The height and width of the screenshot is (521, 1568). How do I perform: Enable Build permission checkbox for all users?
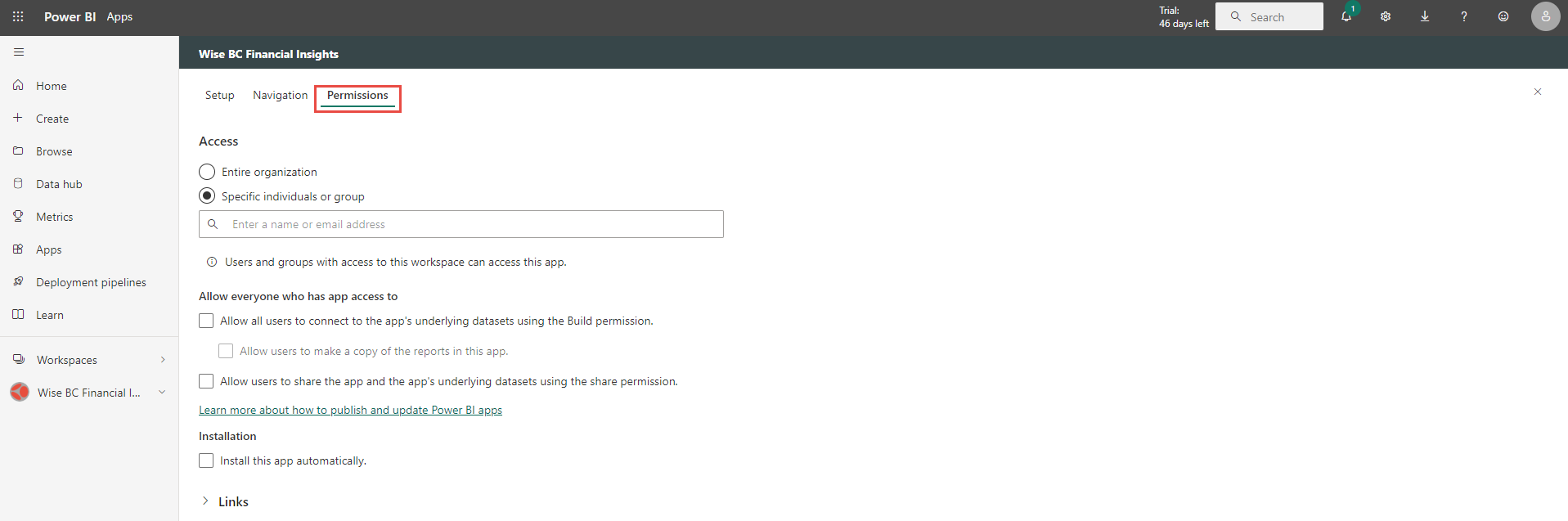206,321
